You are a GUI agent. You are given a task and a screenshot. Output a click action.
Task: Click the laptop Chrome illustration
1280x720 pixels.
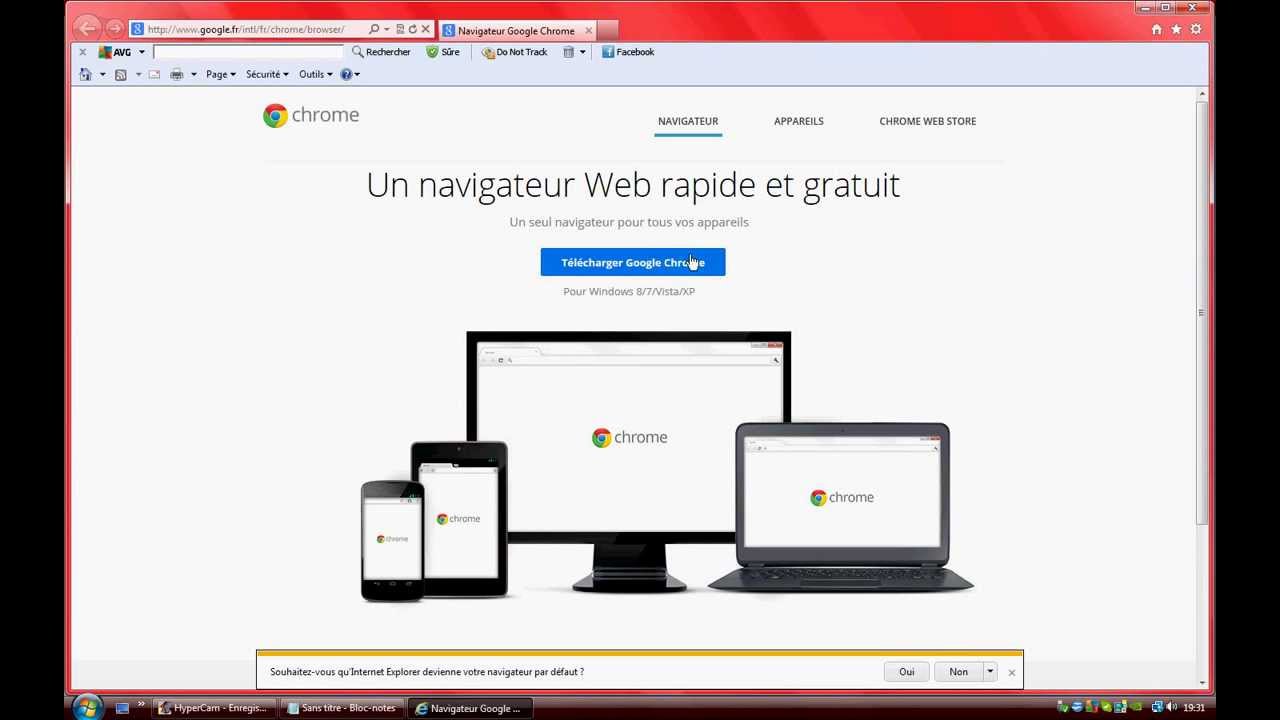(842, 508)
